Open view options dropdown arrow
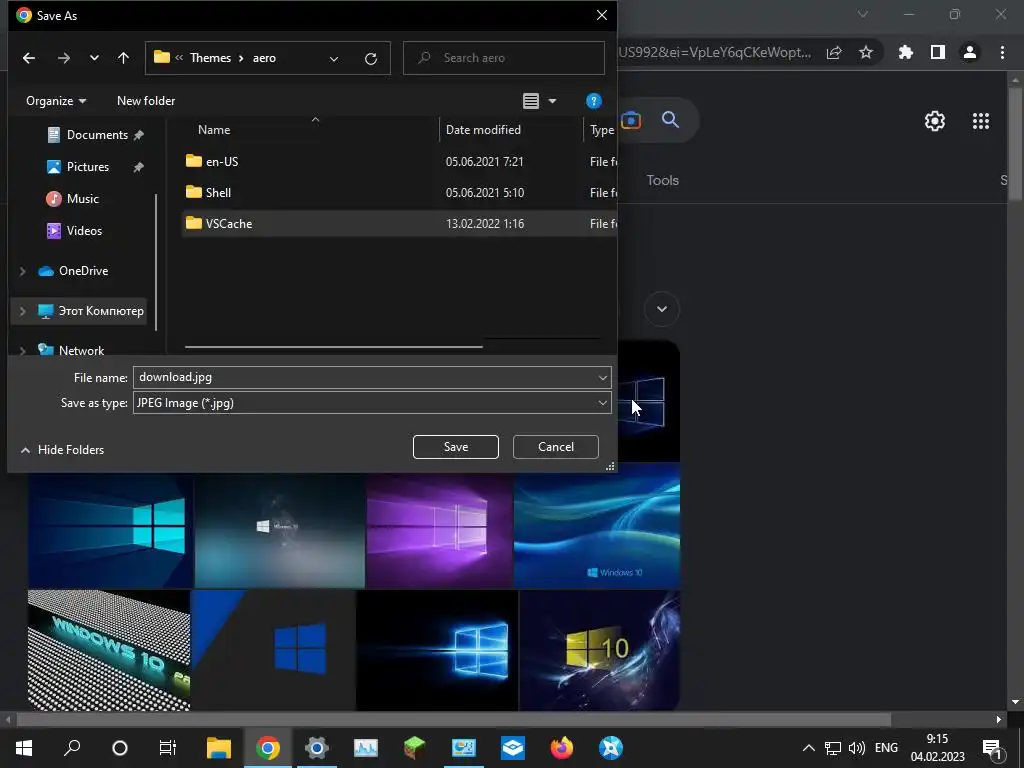 click(x=552, y=101)
